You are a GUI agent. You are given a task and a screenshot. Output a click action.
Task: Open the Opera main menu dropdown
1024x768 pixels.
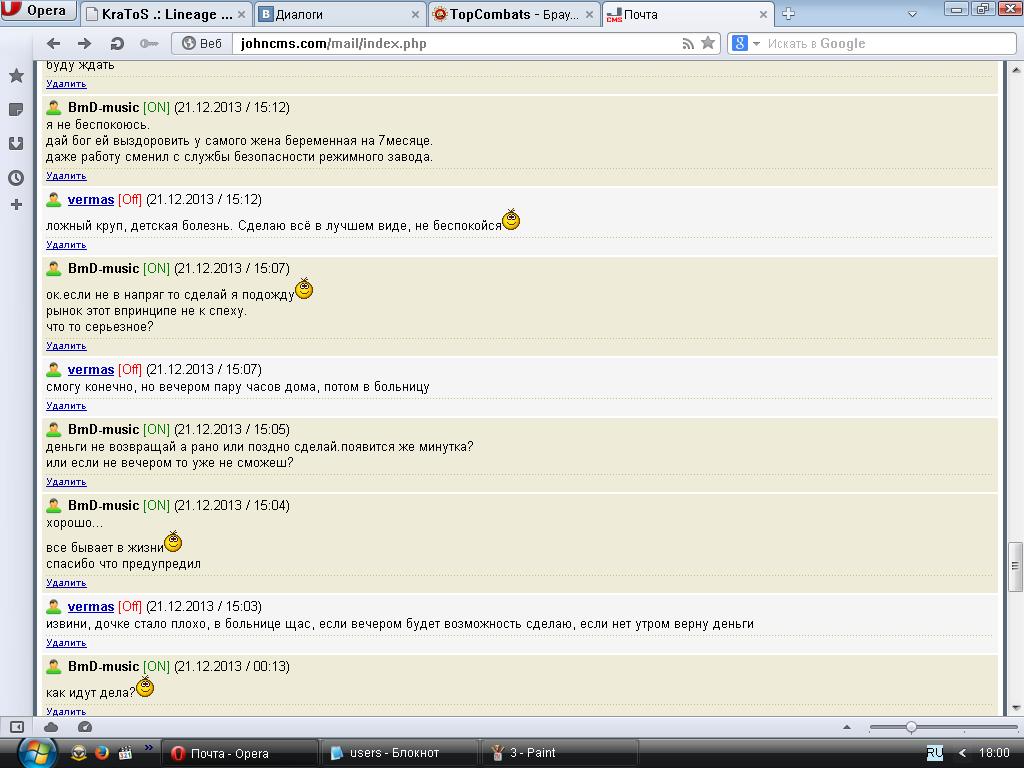36,11
